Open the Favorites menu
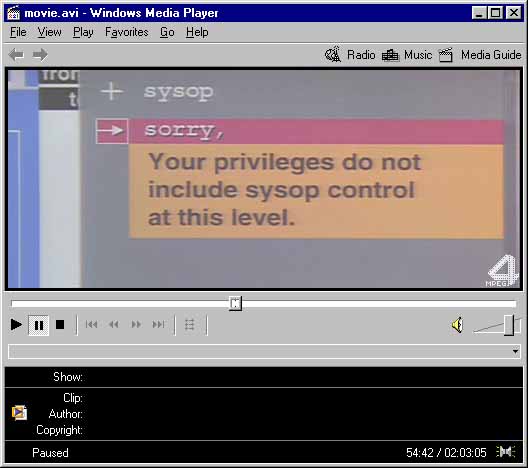The width and height of the screenshot is (528, 468). pyautogui.click(x=127, y=32)
